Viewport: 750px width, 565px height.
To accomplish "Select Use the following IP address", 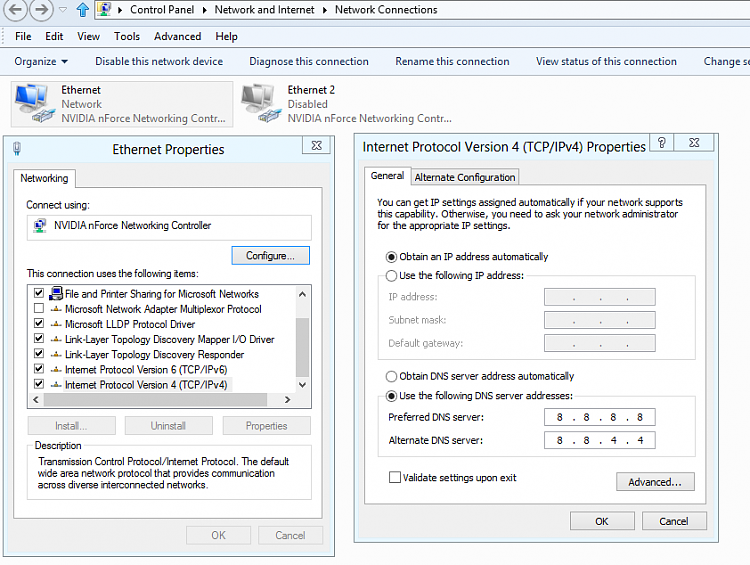I will pos(391,276).
